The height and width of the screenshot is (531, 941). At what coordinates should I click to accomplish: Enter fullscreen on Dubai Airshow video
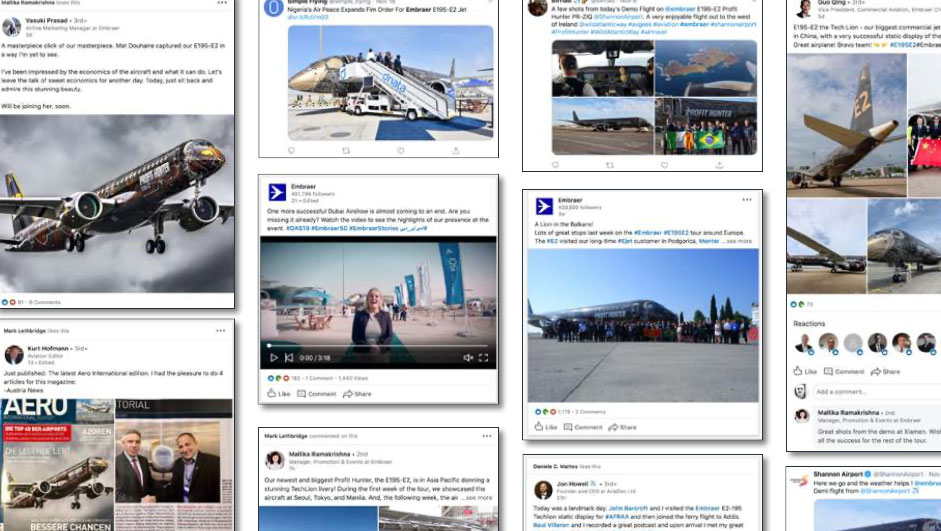pos(484,358)
